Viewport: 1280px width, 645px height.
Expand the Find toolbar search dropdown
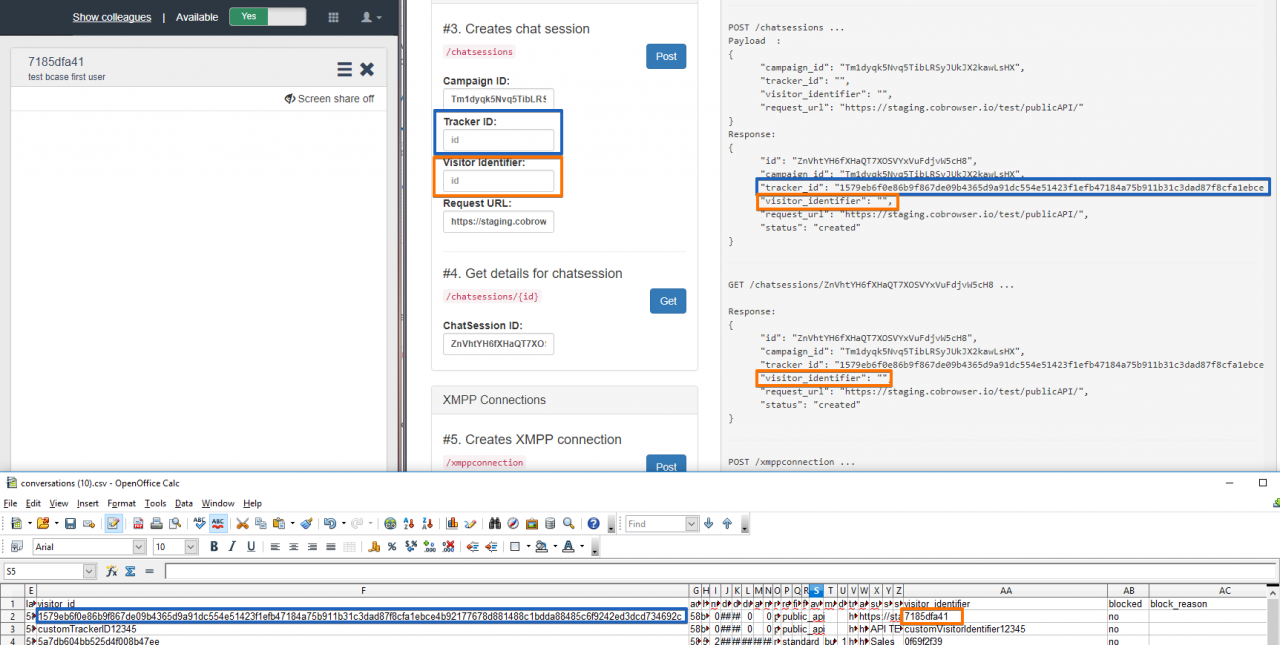coord(692,523)
